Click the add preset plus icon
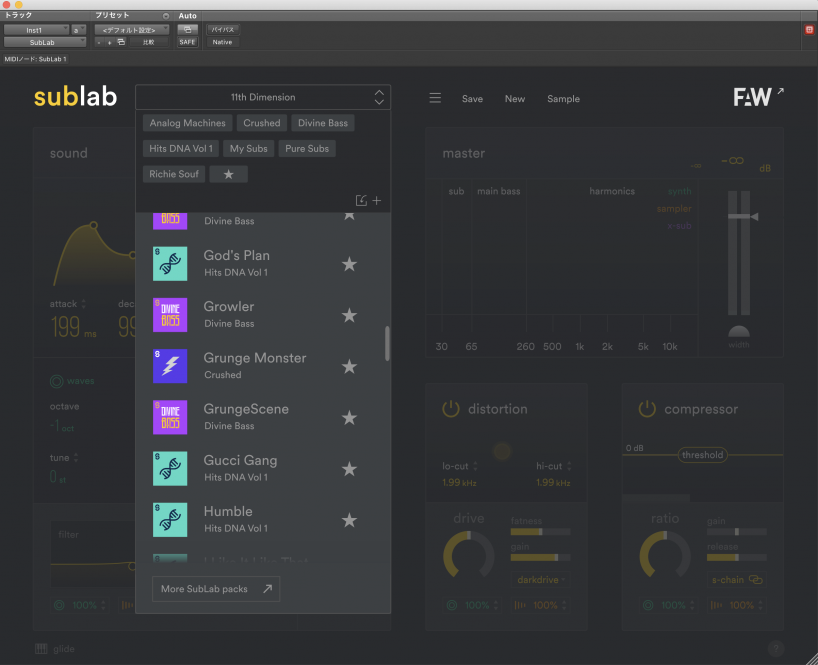The height and width of the screenshot is (665, 818). pos(377,201)
